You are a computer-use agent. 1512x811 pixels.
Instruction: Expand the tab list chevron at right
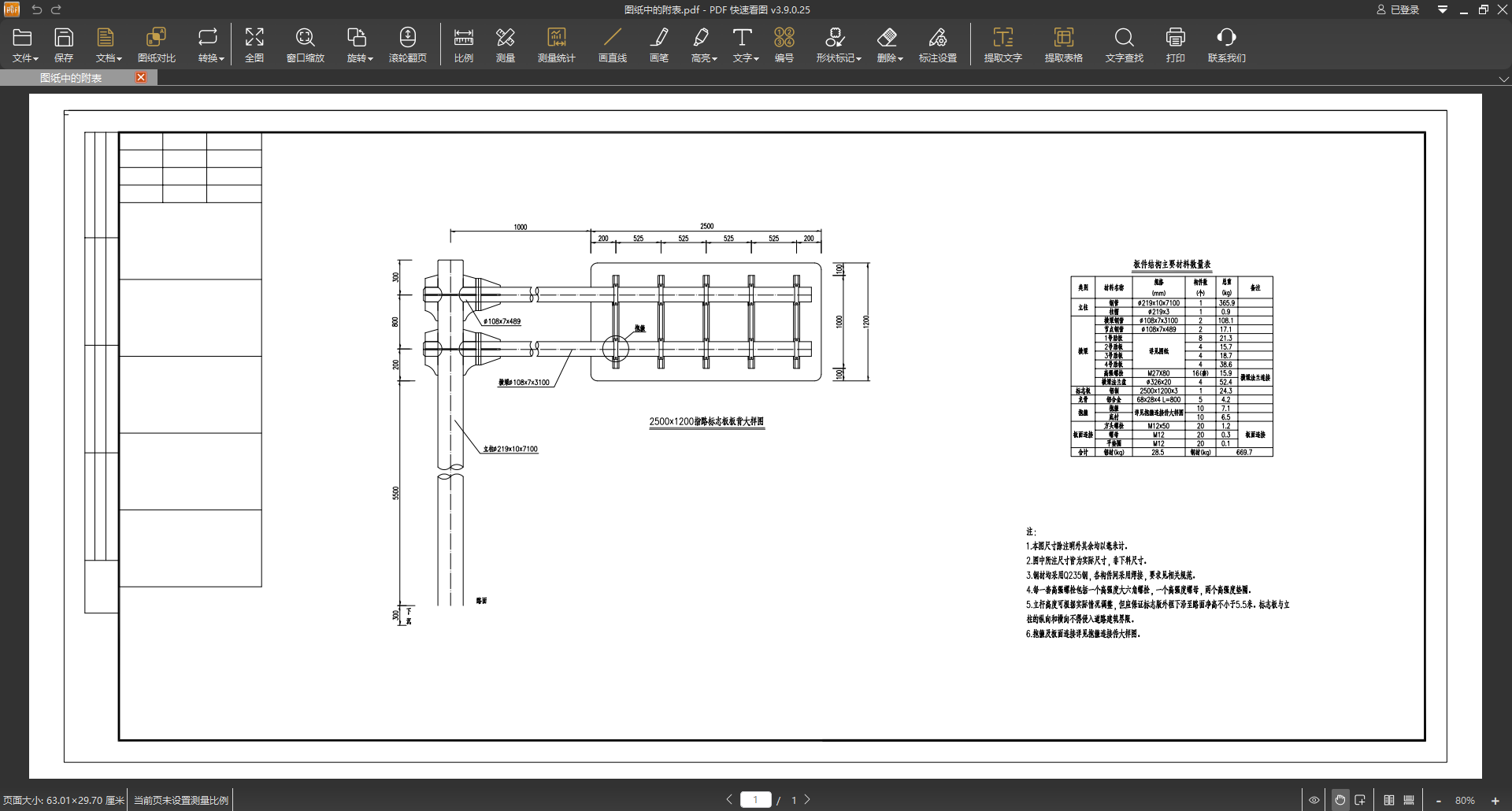1503,79
